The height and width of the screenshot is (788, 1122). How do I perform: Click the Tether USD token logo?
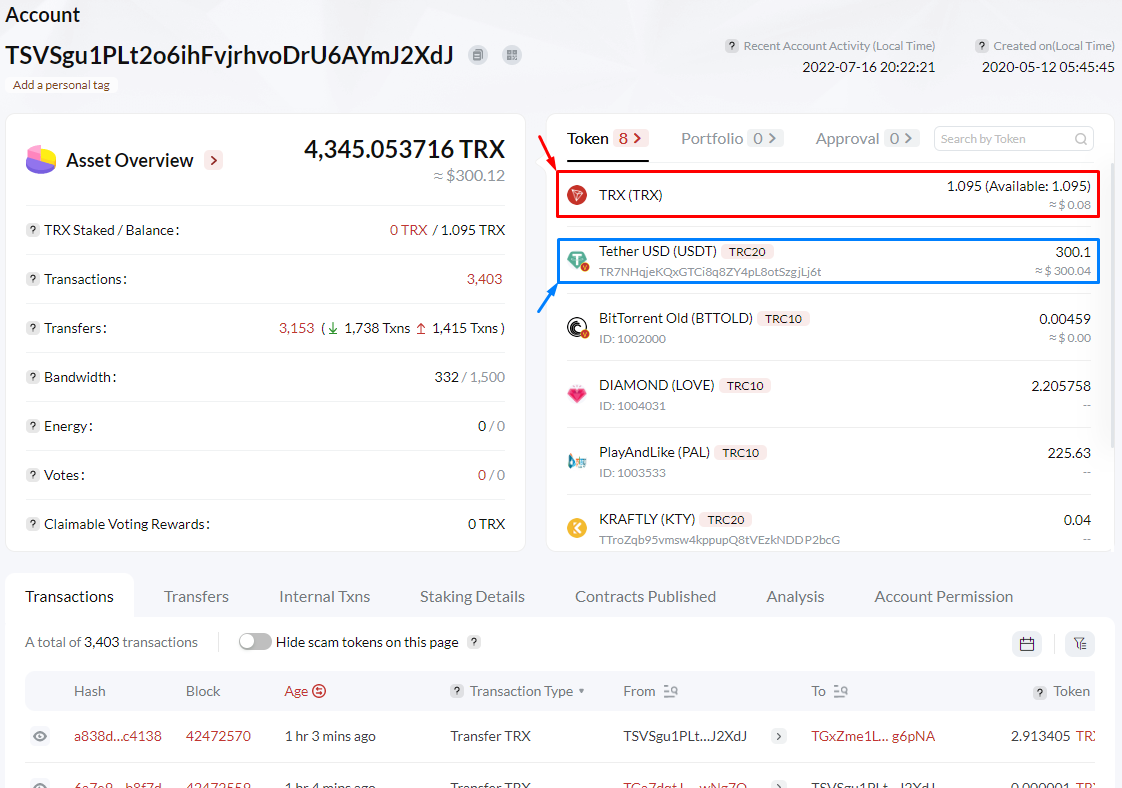(x=577, y=261)
